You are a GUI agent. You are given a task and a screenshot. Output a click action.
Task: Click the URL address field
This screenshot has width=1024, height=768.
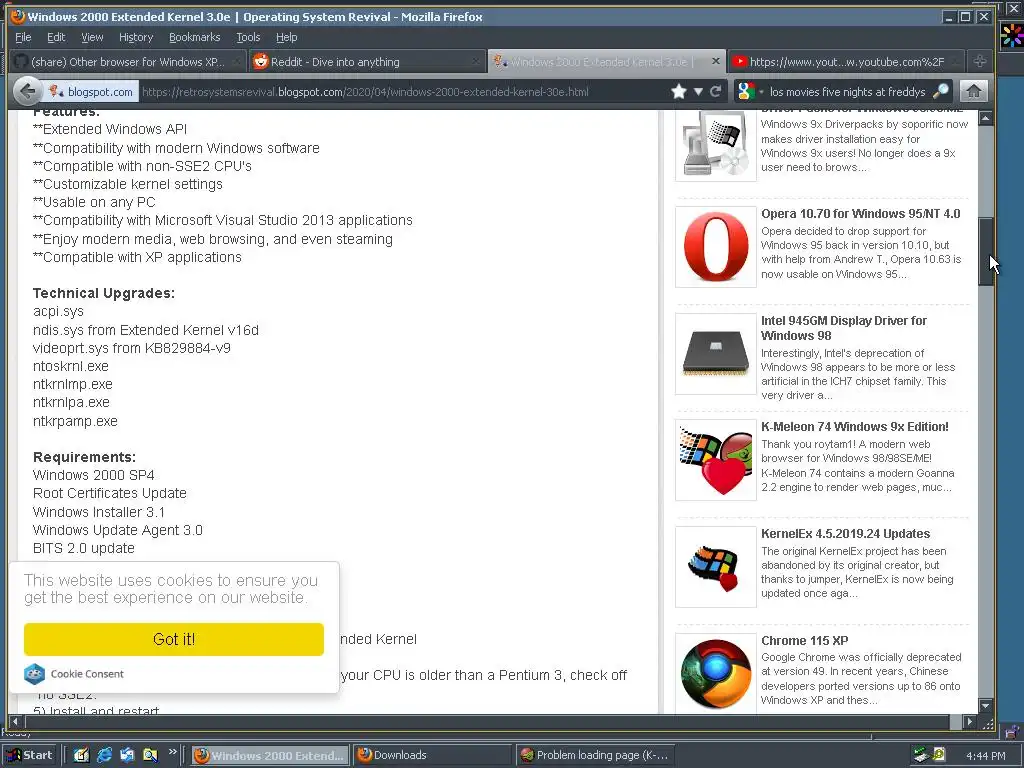404,92
